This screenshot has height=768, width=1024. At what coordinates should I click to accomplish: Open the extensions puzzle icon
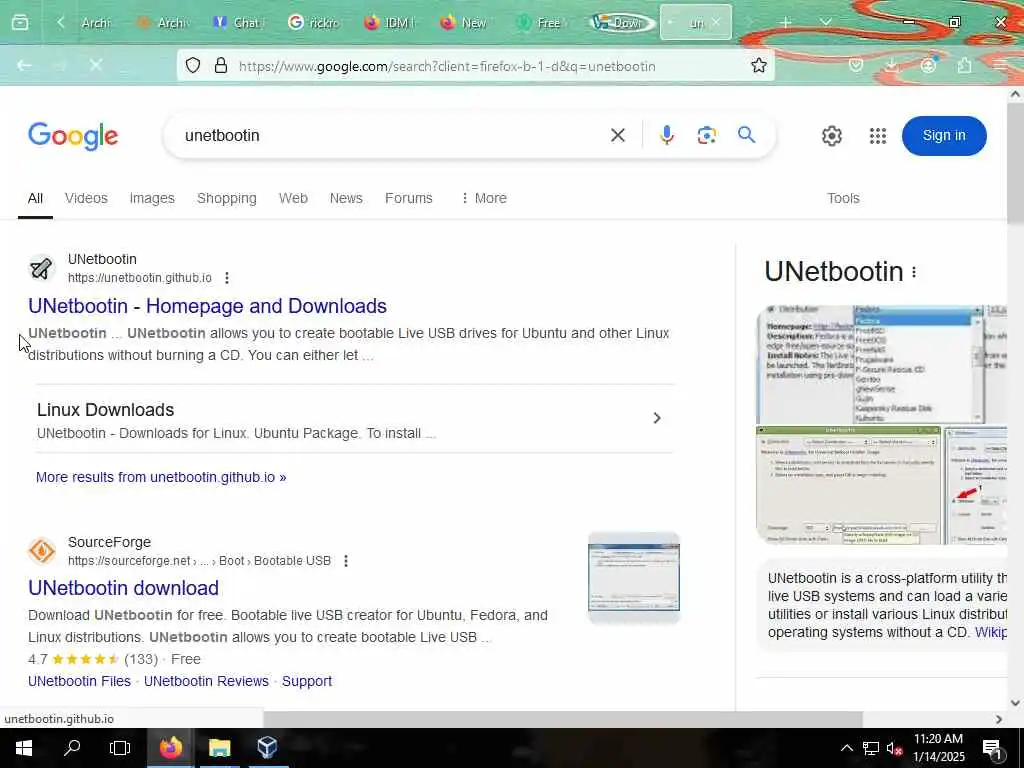coord(964,65)
